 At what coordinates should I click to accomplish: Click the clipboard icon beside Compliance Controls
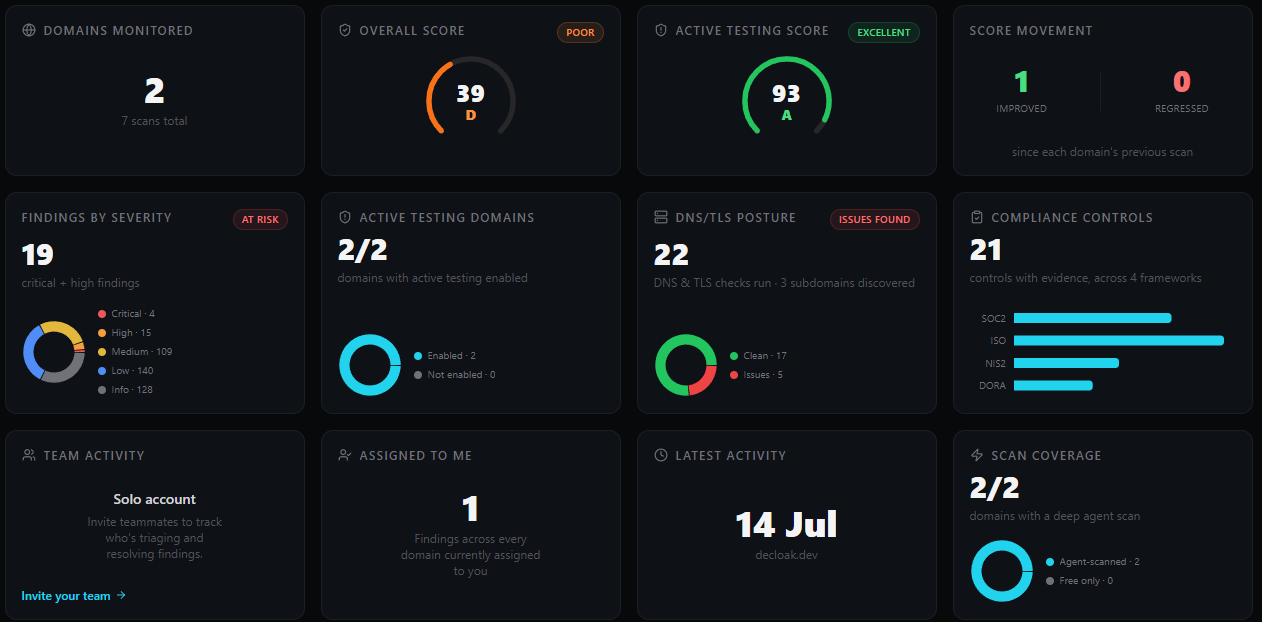coord(977,217)
